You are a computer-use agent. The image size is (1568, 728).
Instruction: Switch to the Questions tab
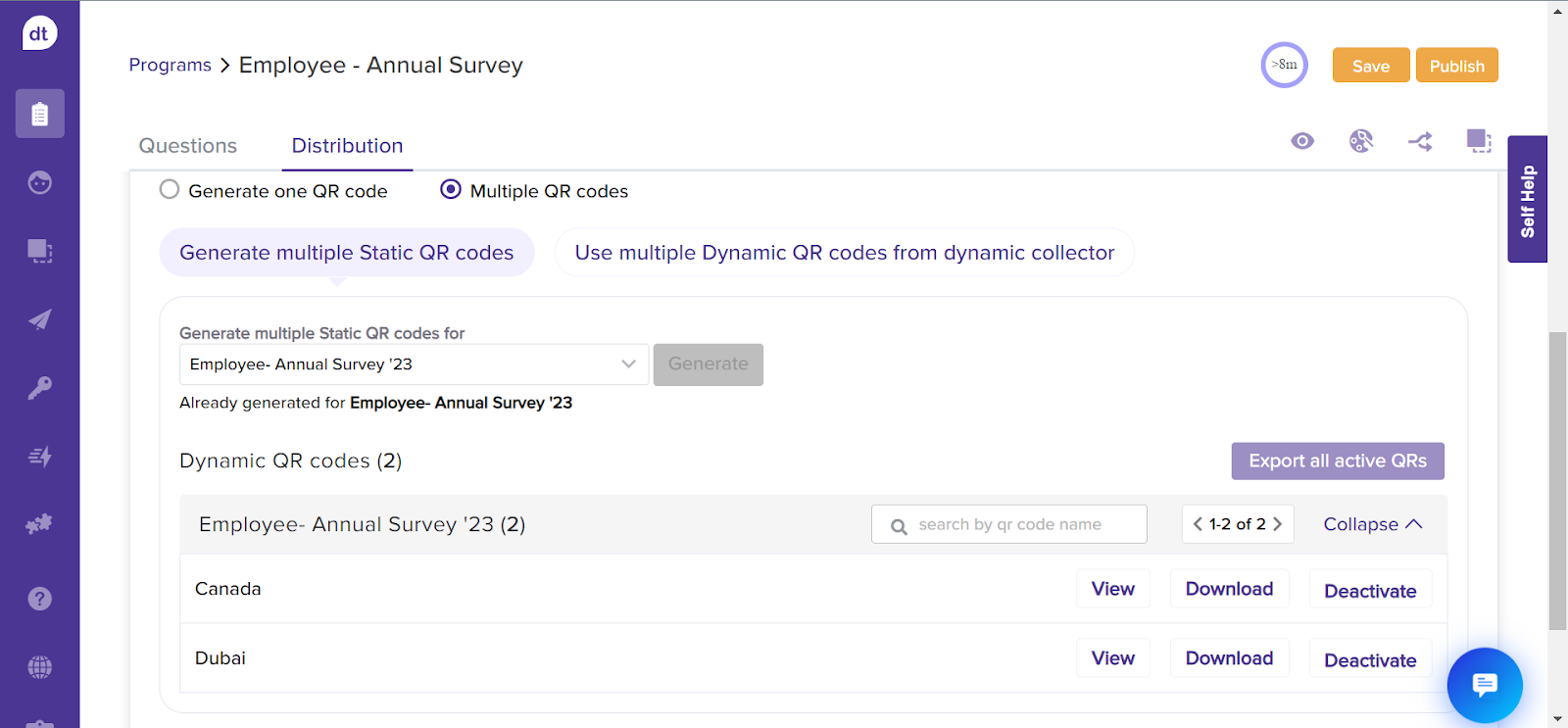[188, 146]
